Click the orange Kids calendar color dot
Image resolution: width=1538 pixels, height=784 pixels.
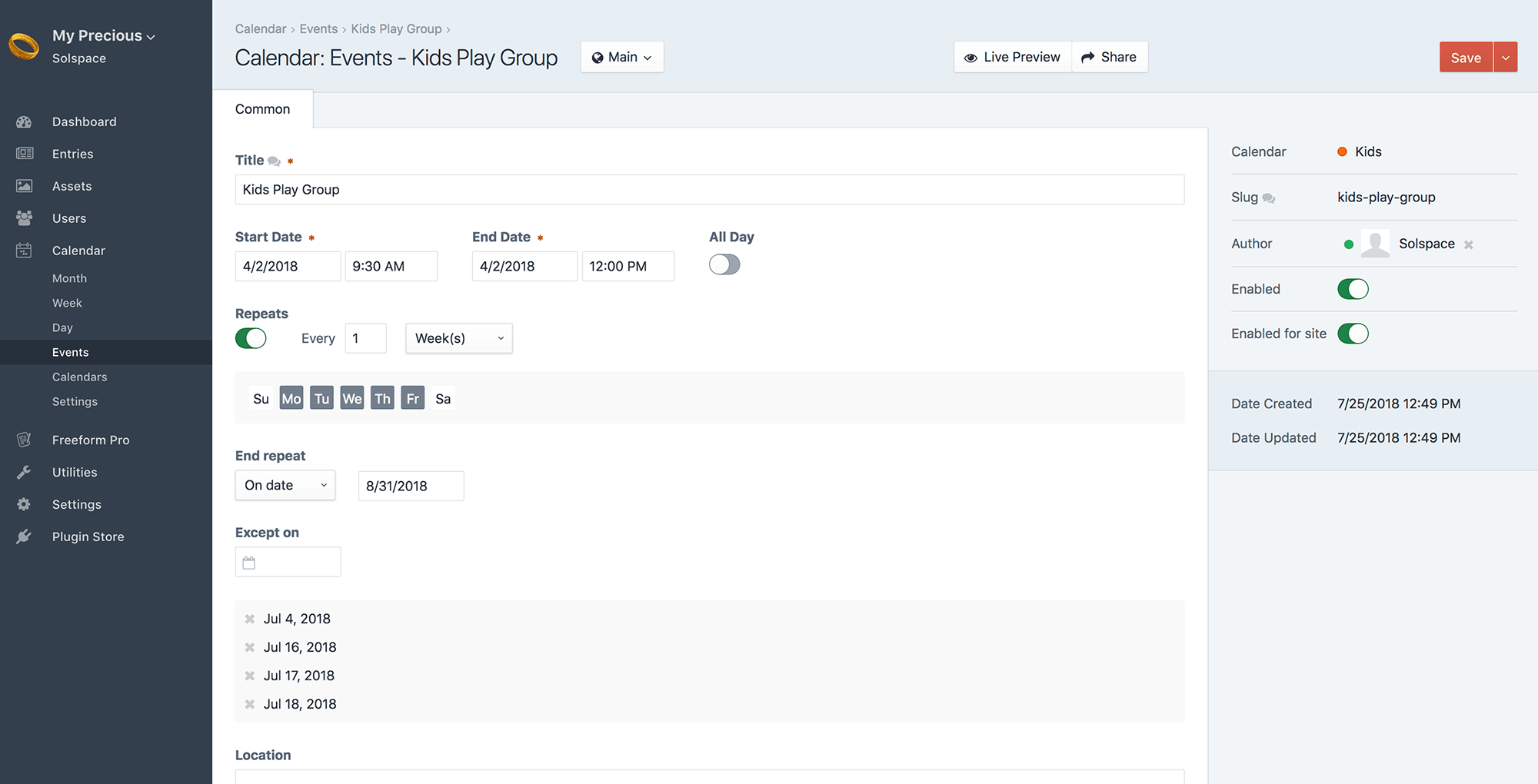(1342, 151)
